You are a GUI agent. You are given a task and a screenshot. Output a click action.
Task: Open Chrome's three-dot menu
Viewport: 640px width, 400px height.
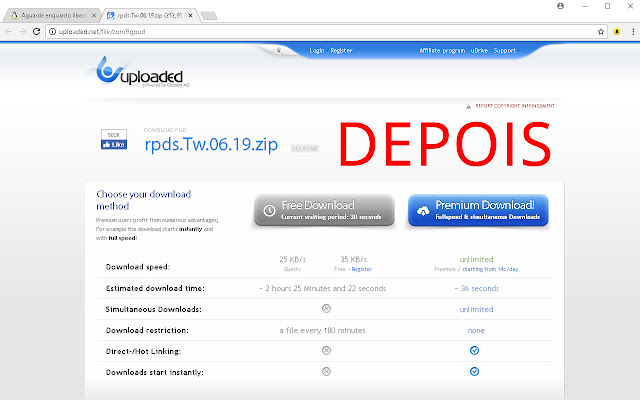click(633, 31)
